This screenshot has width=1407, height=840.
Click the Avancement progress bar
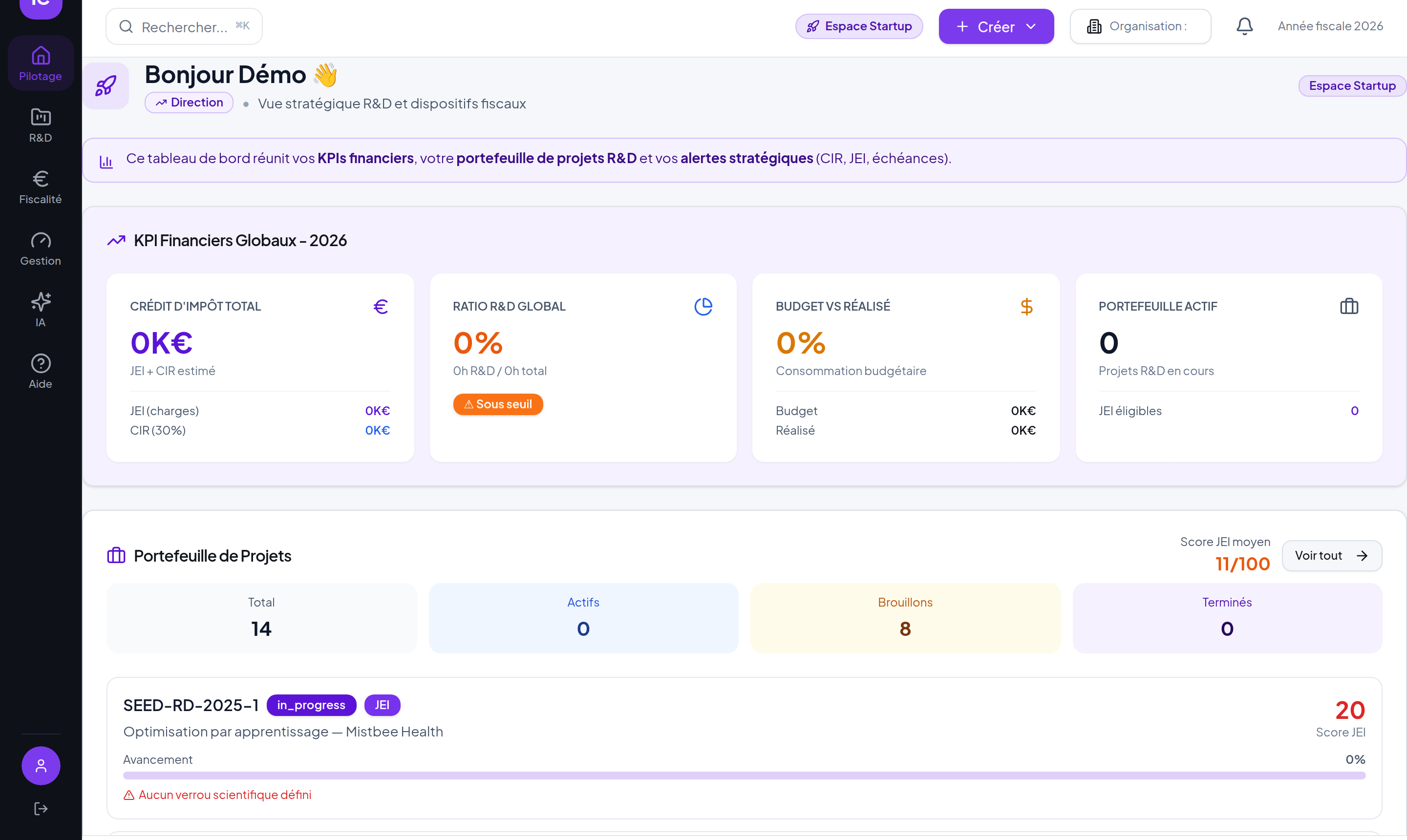[x=744, y=776]
